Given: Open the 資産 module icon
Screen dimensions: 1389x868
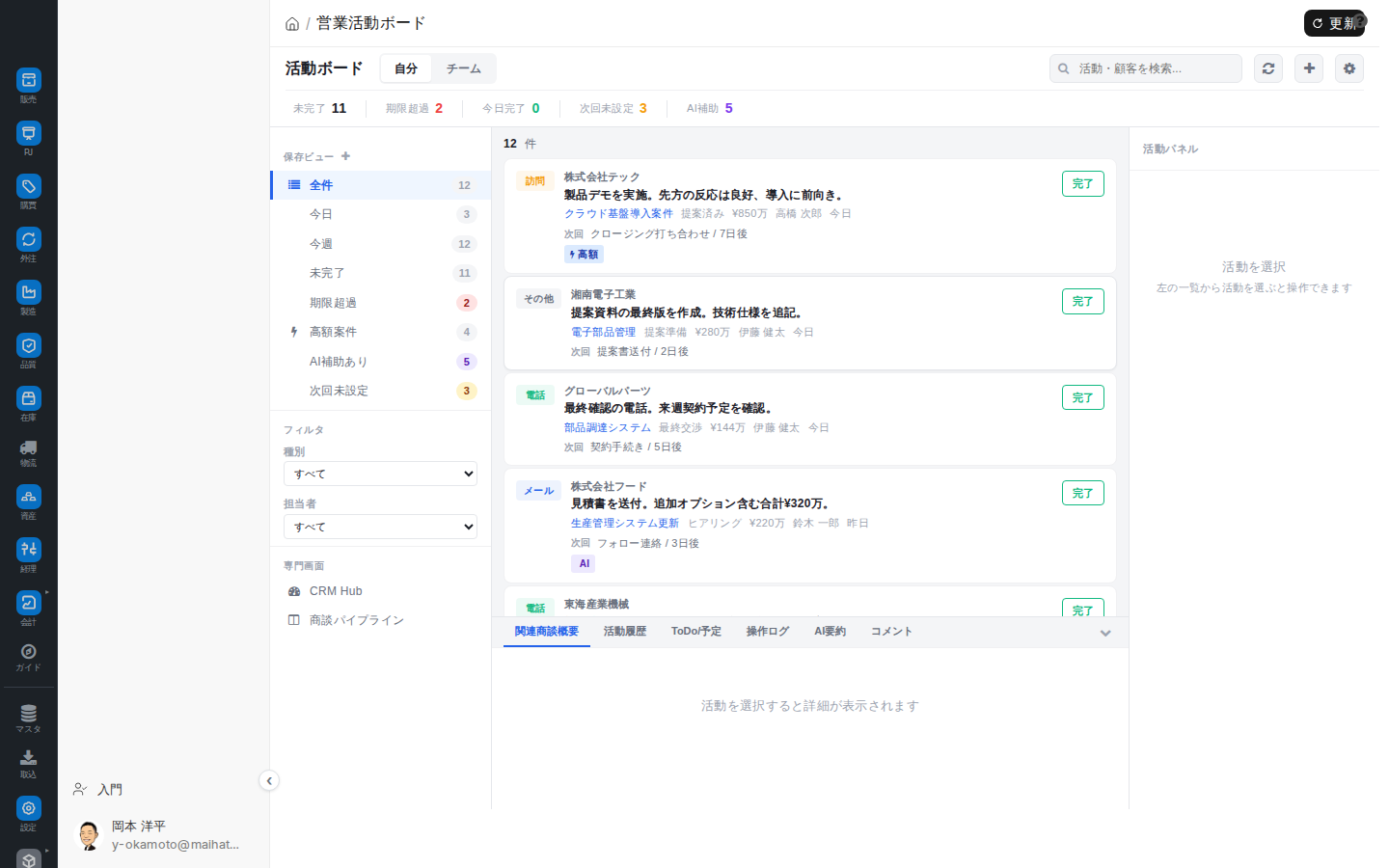Looking at the screenshot, I should [x=29, y=497].
